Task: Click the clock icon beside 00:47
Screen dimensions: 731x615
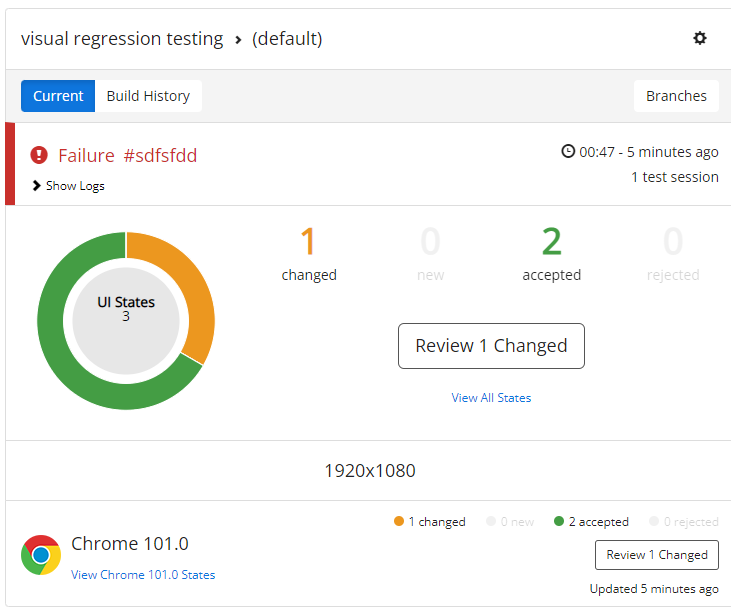Action: coord(567,152)
